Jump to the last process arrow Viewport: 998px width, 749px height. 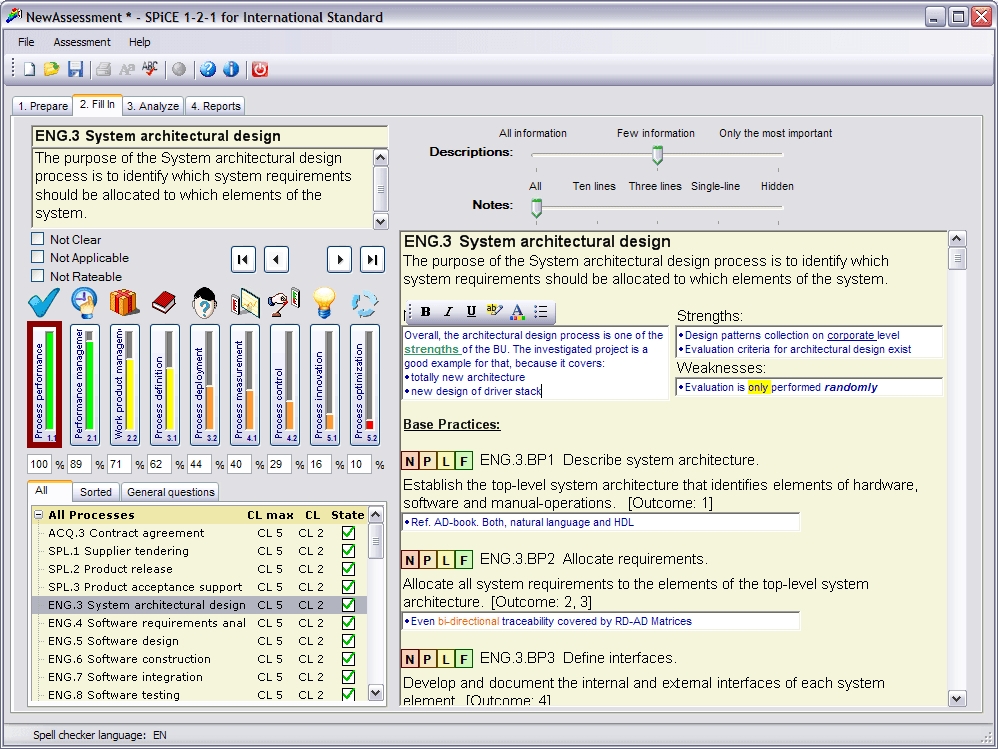(372, 260)
